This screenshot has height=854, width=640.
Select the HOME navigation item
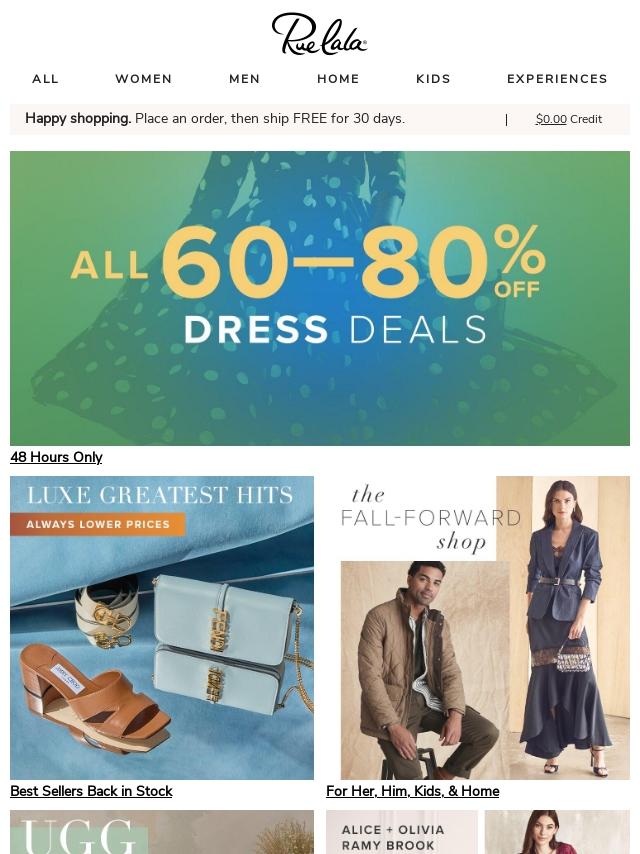click(338, 79)
